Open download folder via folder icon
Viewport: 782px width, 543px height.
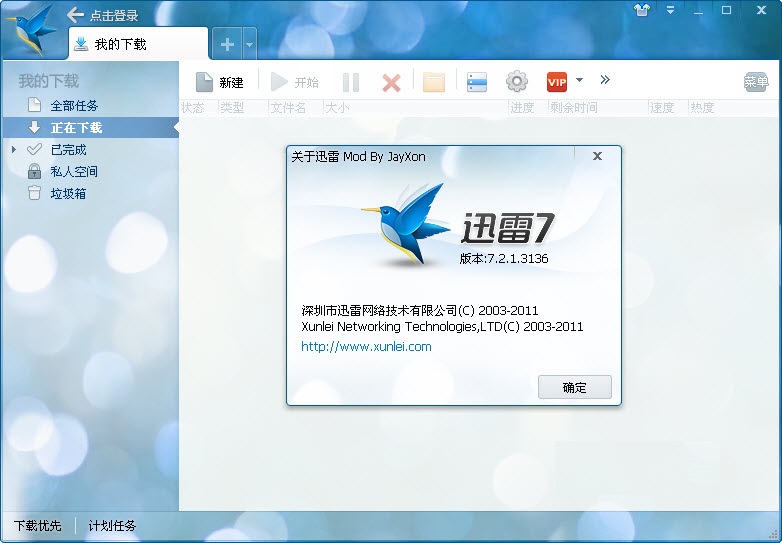click(x=433, y=82)
